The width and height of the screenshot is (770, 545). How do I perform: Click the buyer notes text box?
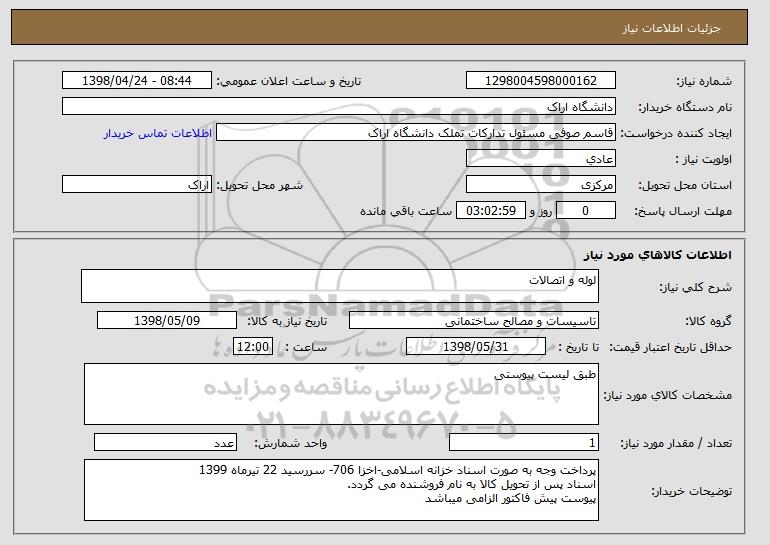341,490
